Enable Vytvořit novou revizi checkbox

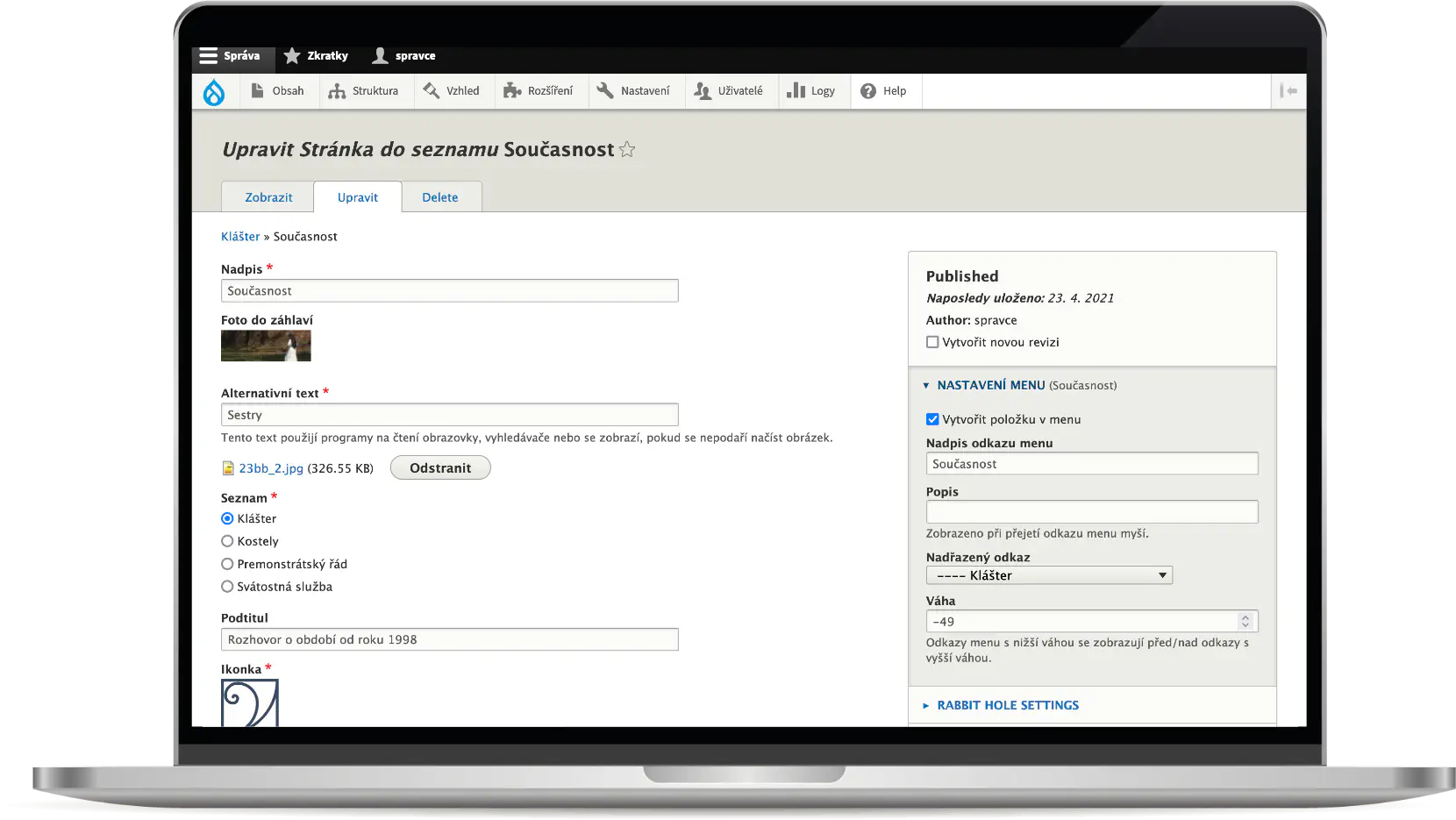932,343
